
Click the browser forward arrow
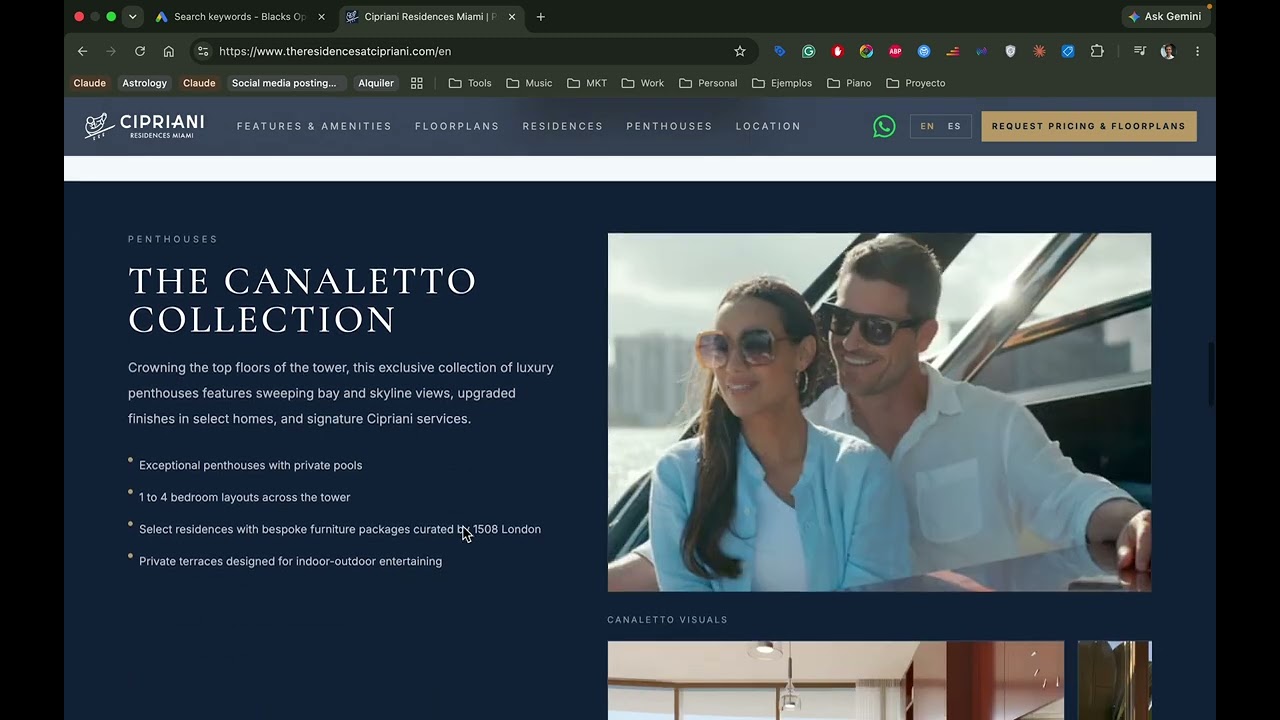pos(111,51)
